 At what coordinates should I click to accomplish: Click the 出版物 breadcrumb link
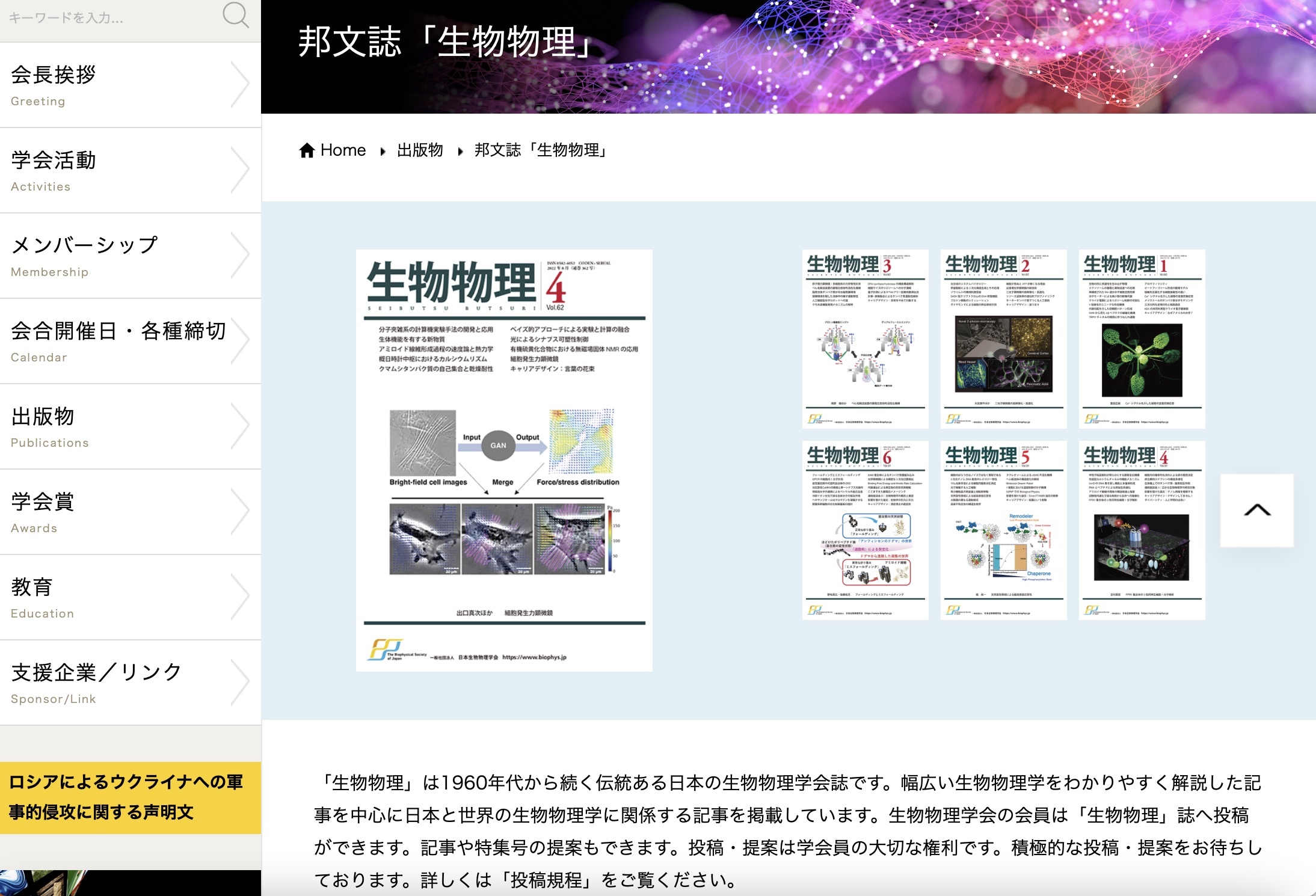pyautogui.click(x=420, y=150)
